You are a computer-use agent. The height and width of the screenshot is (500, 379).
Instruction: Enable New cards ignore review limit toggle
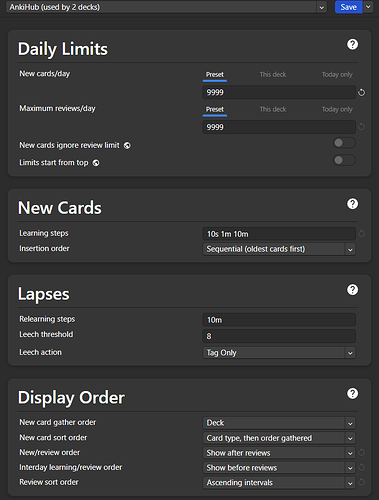point(344,143)
